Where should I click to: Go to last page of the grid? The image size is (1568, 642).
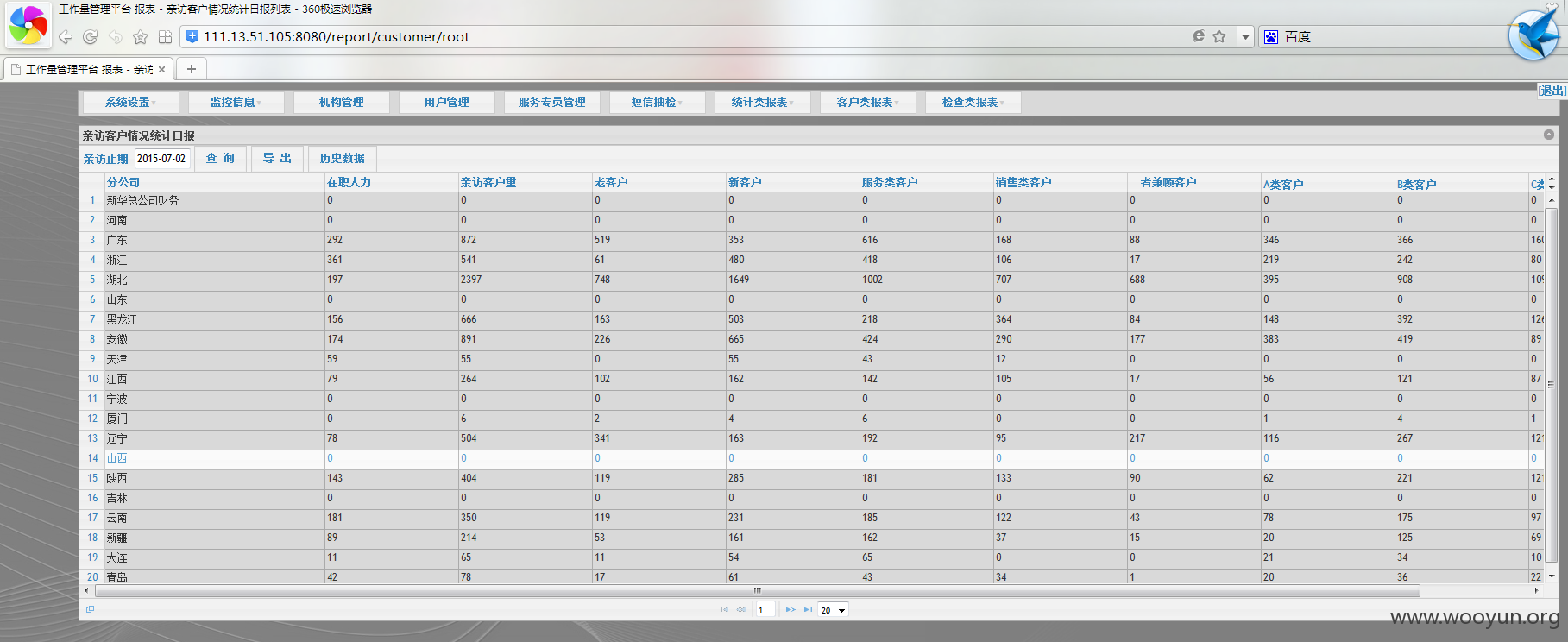[809, 610]
